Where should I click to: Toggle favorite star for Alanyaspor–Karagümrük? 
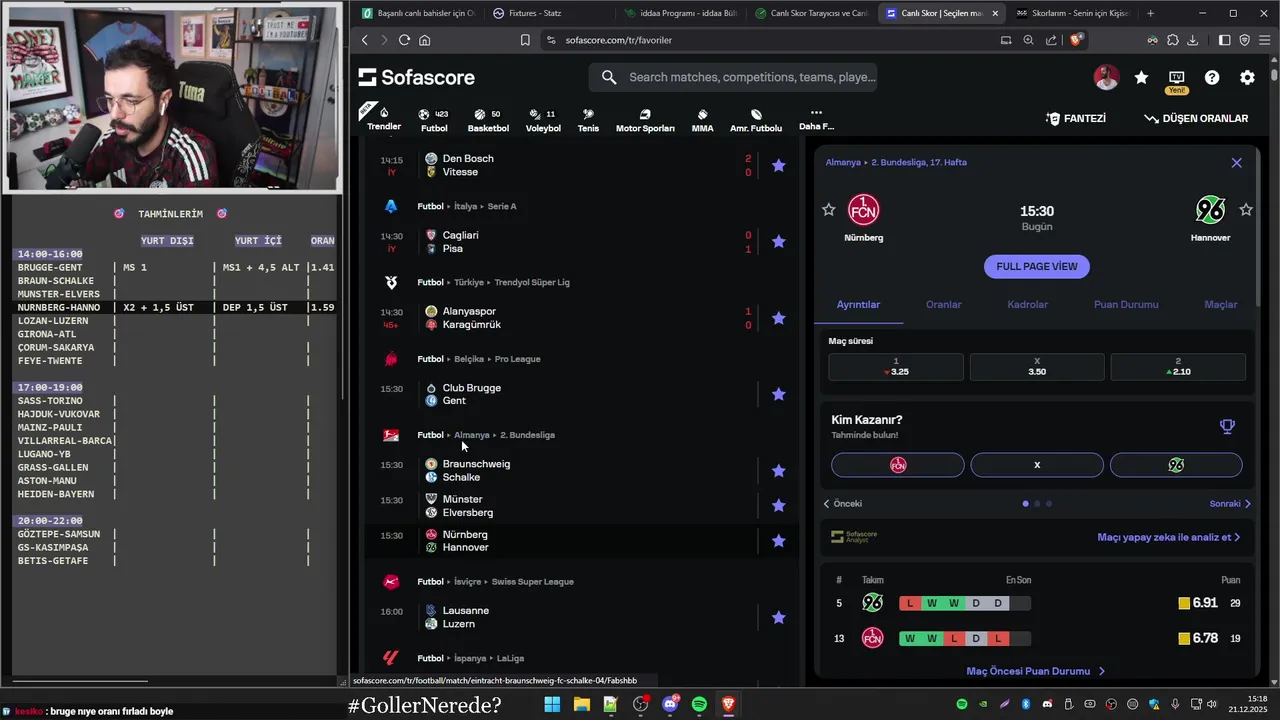[x=779, y=318]
